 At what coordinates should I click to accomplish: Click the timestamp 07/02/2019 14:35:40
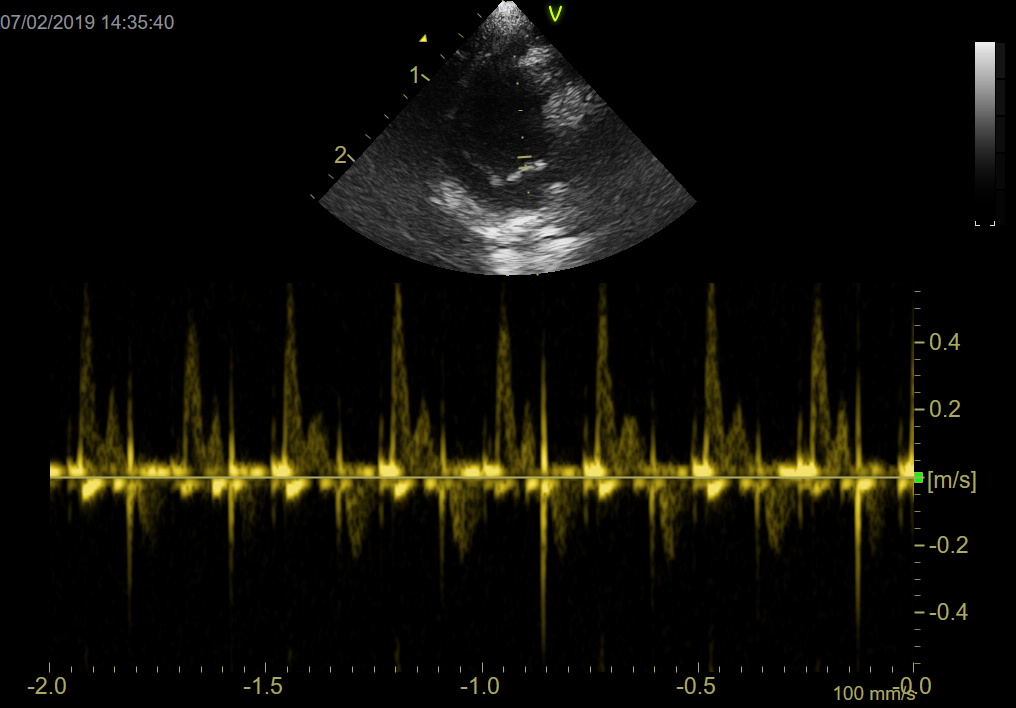pos(87,22)
